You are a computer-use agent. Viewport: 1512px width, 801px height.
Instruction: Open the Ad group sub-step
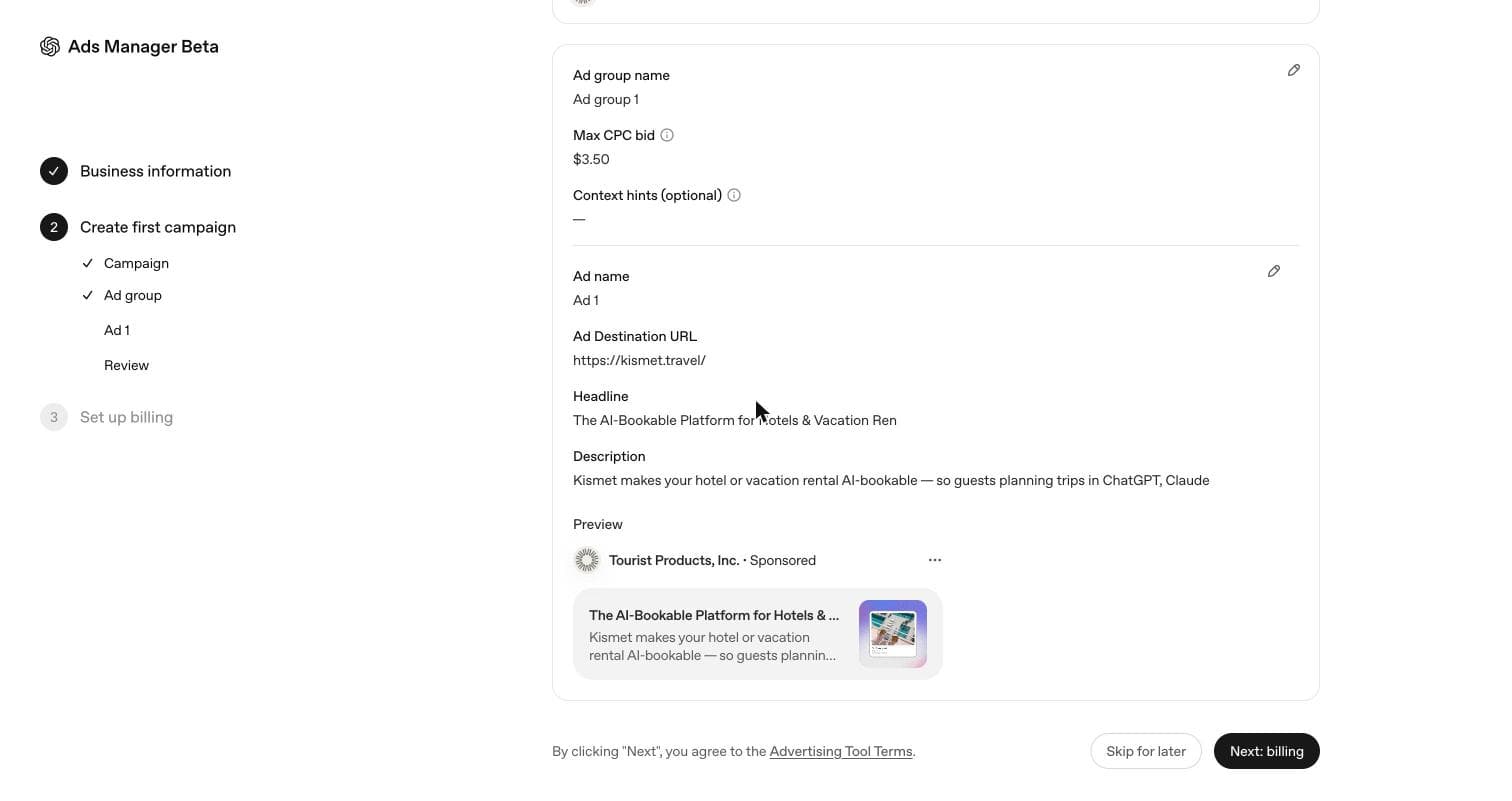[x=133, y=295]
